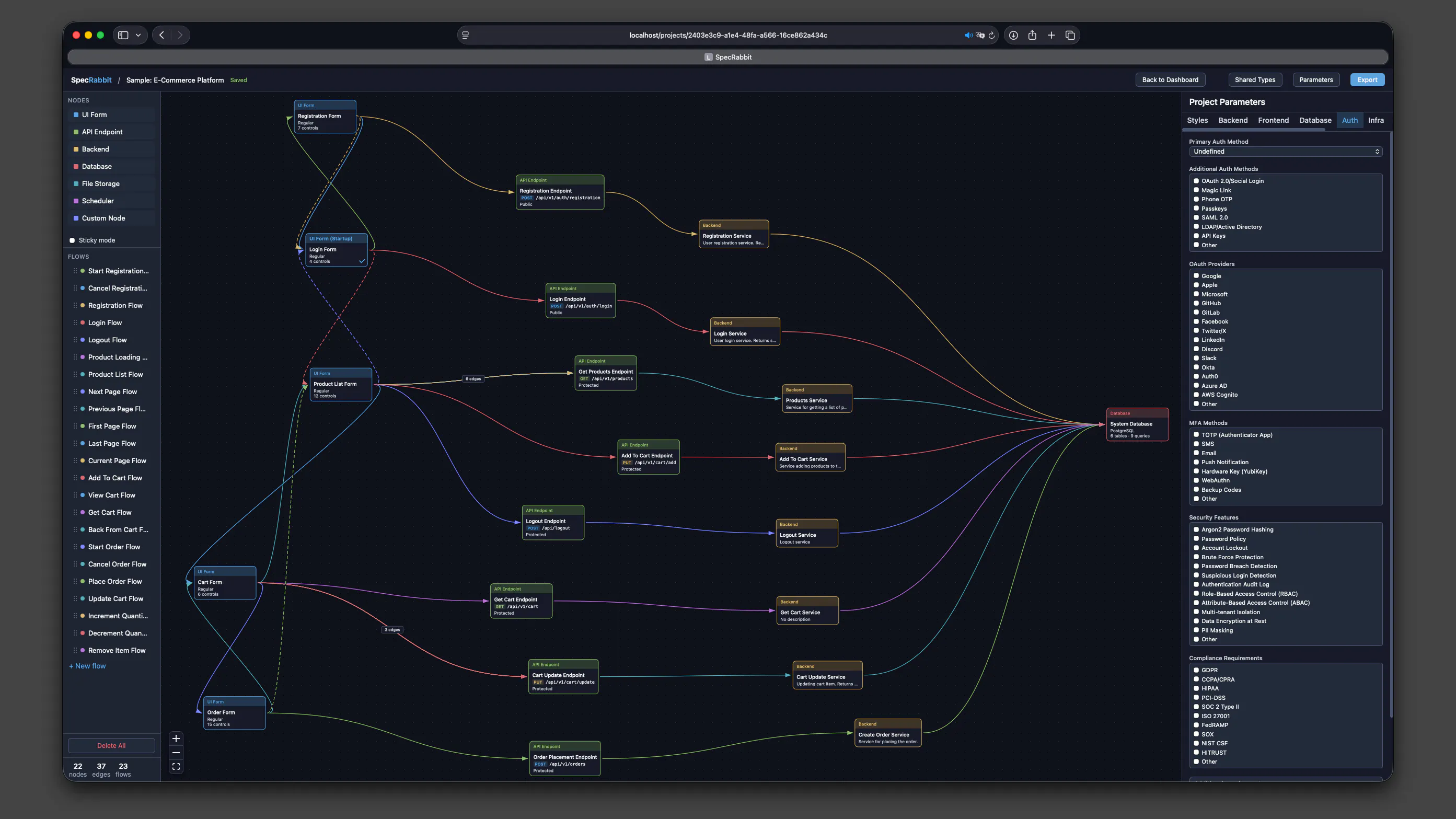The image size is (1456, 819).
Task: Zoom in the canvas with plus control
Action: 176,738
